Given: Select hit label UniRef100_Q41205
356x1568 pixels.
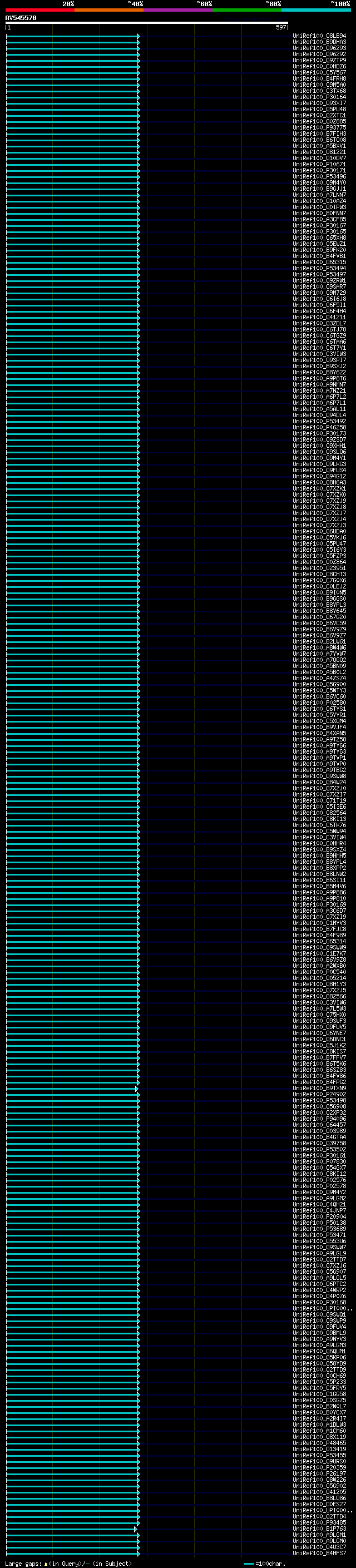Looking at the screenshot, I should pyautogui.click(x=319, y=1492).
